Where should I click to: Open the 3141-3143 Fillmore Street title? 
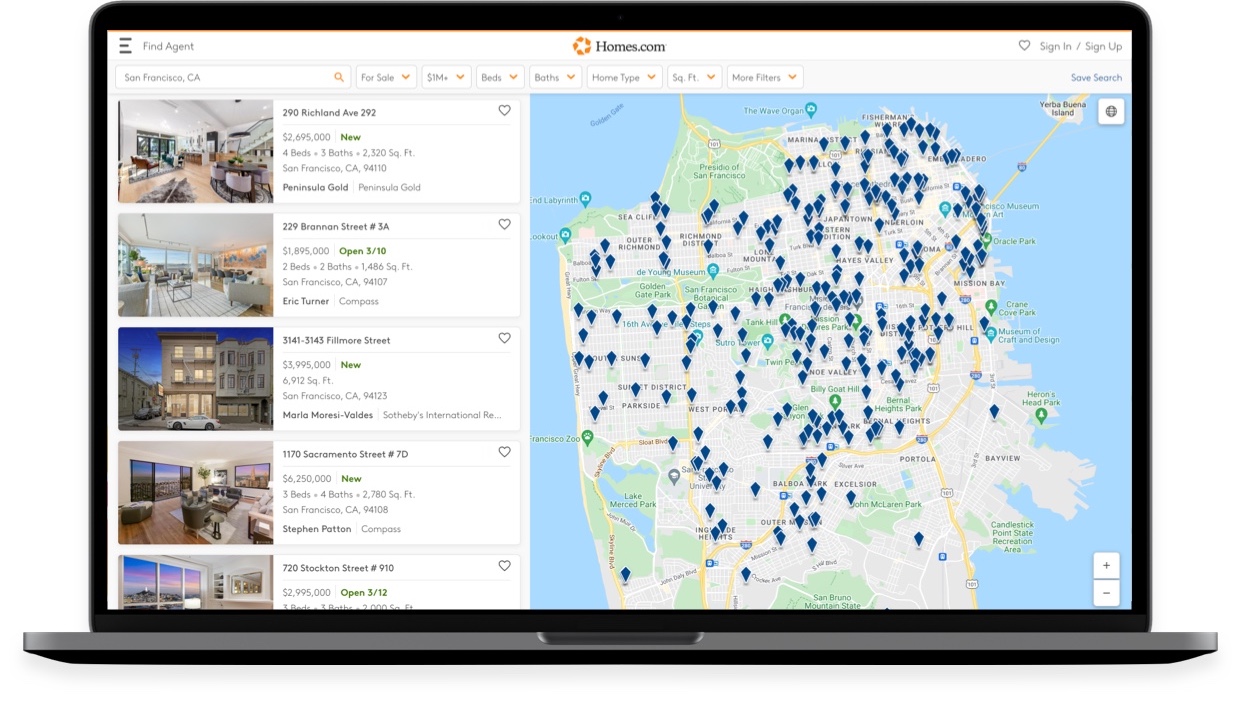336,341
